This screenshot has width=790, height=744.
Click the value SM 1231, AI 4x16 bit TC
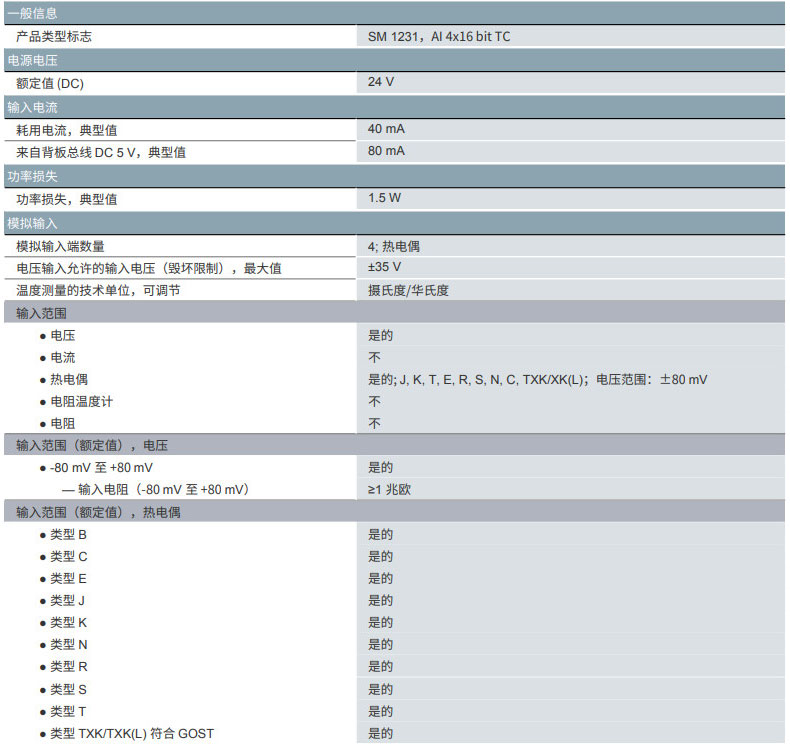(439, 37)
